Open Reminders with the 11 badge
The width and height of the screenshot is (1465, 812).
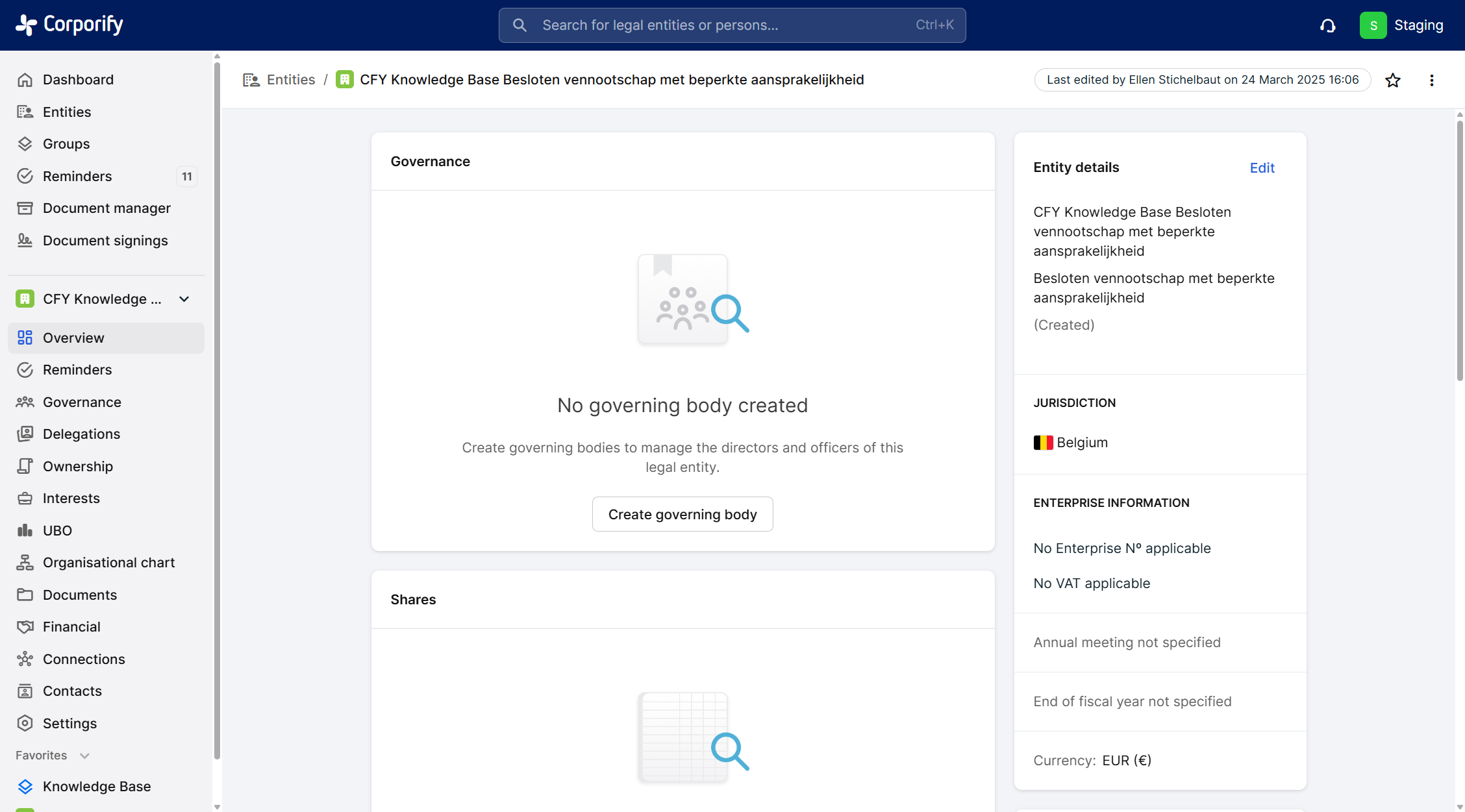coord(77,176)
